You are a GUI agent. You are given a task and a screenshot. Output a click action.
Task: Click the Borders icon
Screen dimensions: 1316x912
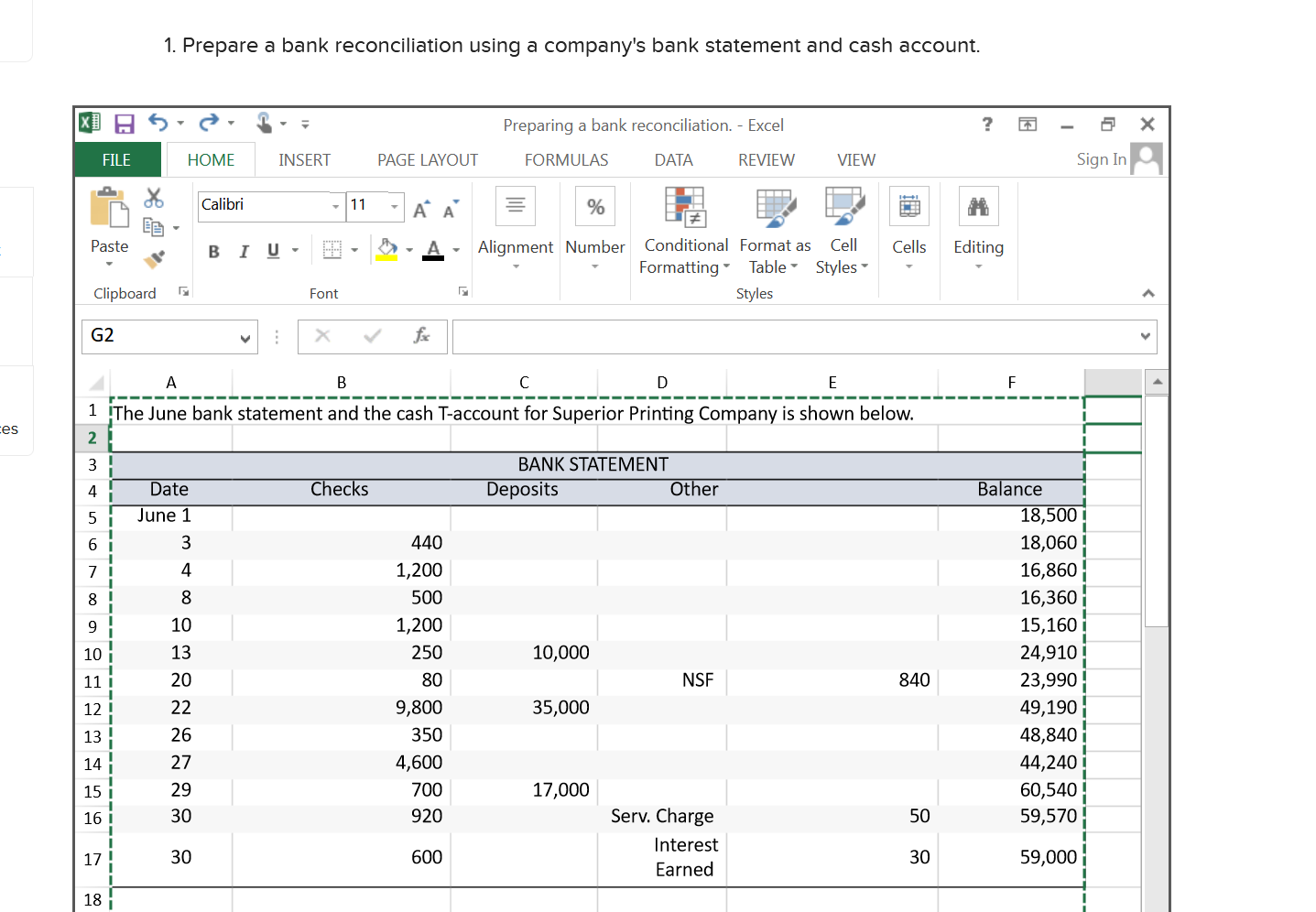point(332,250)
